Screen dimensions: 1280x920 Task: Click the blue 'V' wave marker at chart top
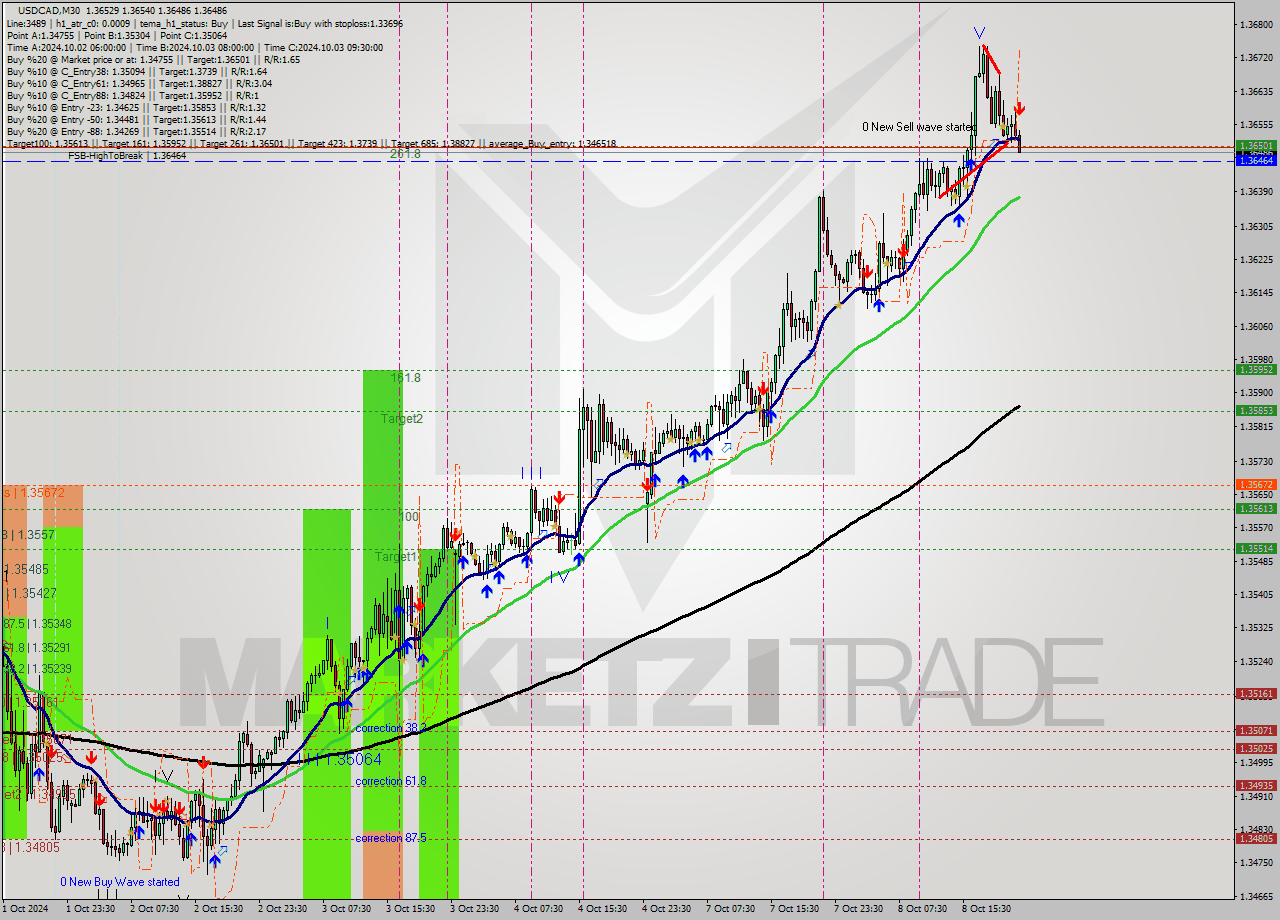coord(979,33)
